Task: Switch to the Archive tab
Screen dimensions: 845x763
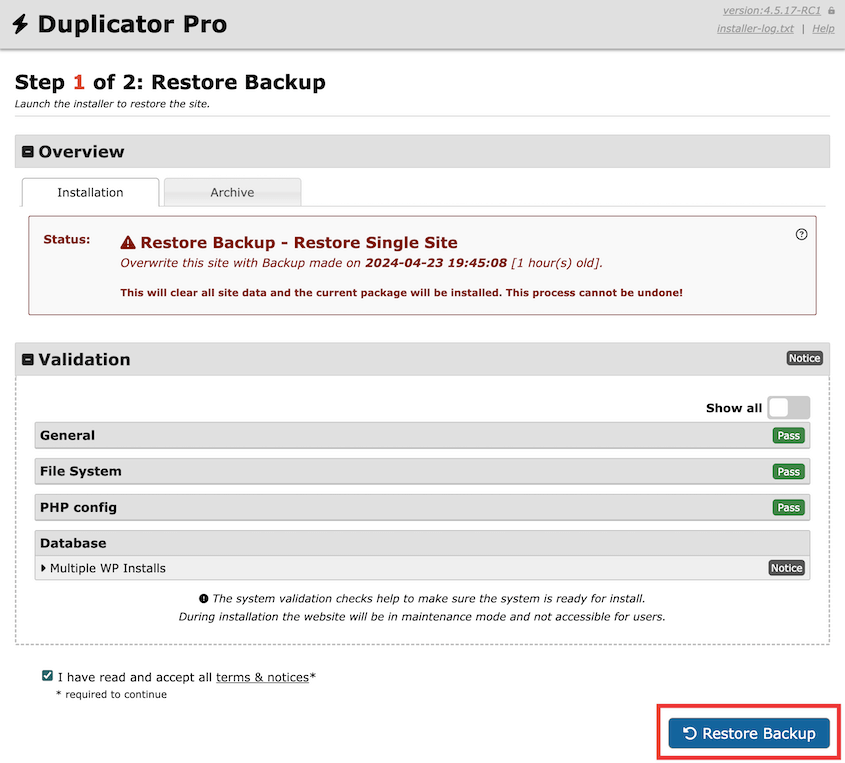Action: 232,192
